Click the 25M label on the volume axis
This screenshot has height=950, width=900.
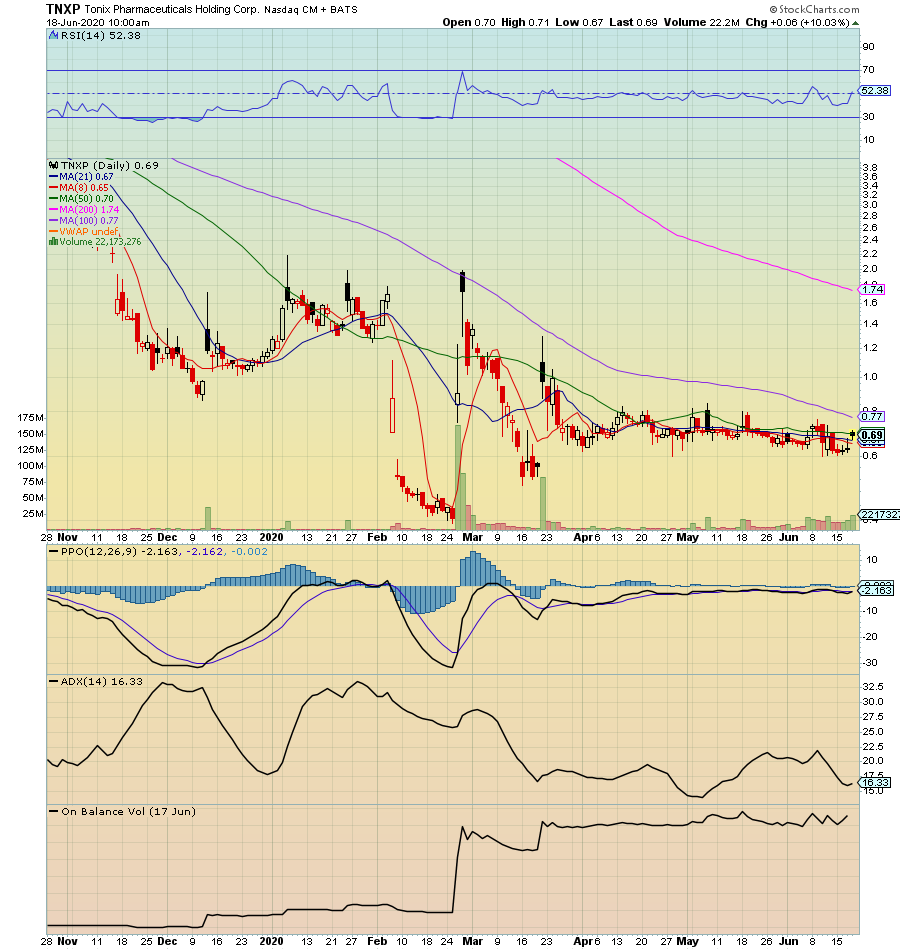(33, 513)
